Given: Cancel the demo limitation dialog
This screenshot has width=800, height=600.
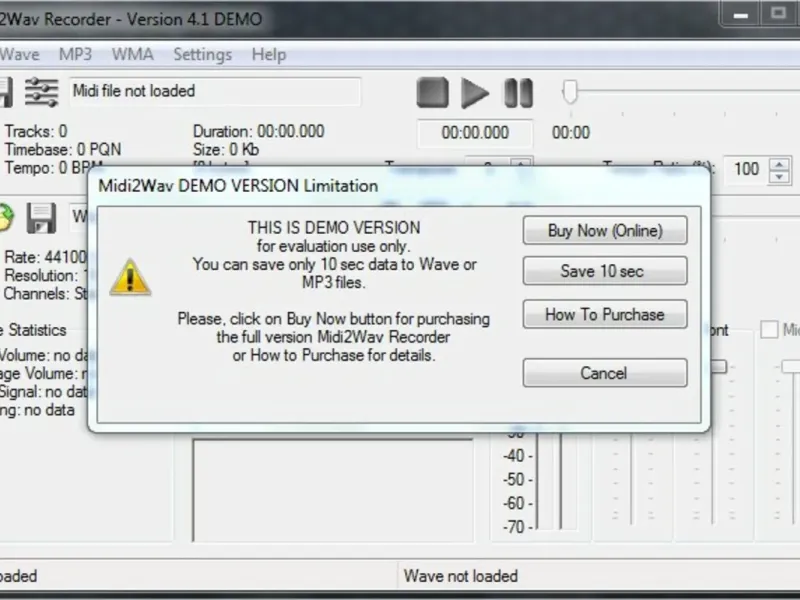Looking at the screenshot, I should (605, 373).
